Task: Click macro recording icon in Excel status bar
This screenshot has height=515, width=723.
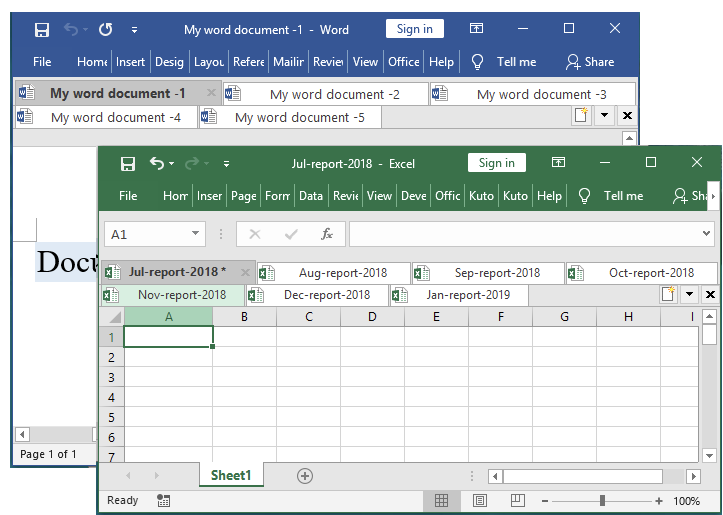Action: pyautogui.click(x=163, y=501)
